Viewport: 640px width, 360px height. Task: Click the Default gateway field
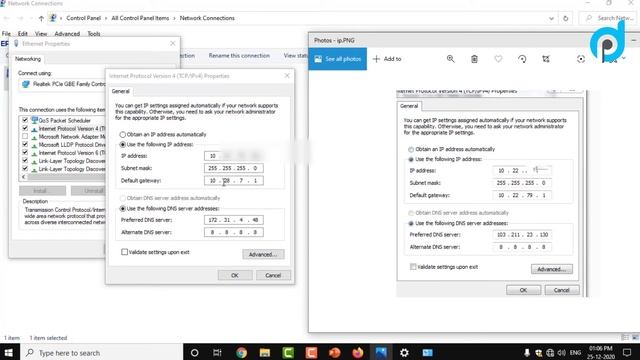233,180
